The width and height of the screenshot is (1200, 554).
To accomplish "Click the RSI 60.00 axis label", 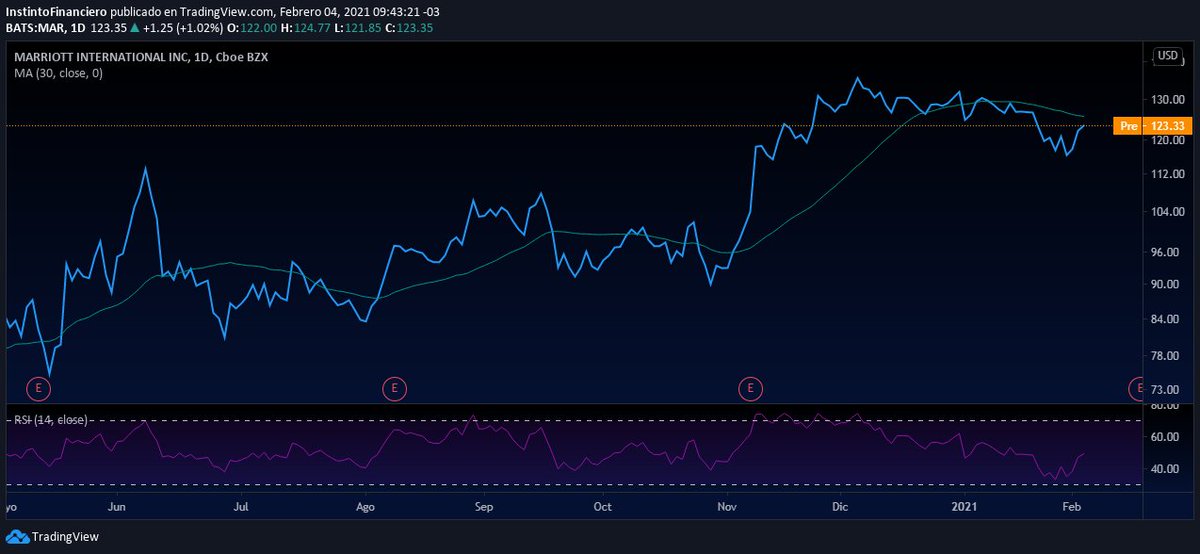I will point(1167,437).
